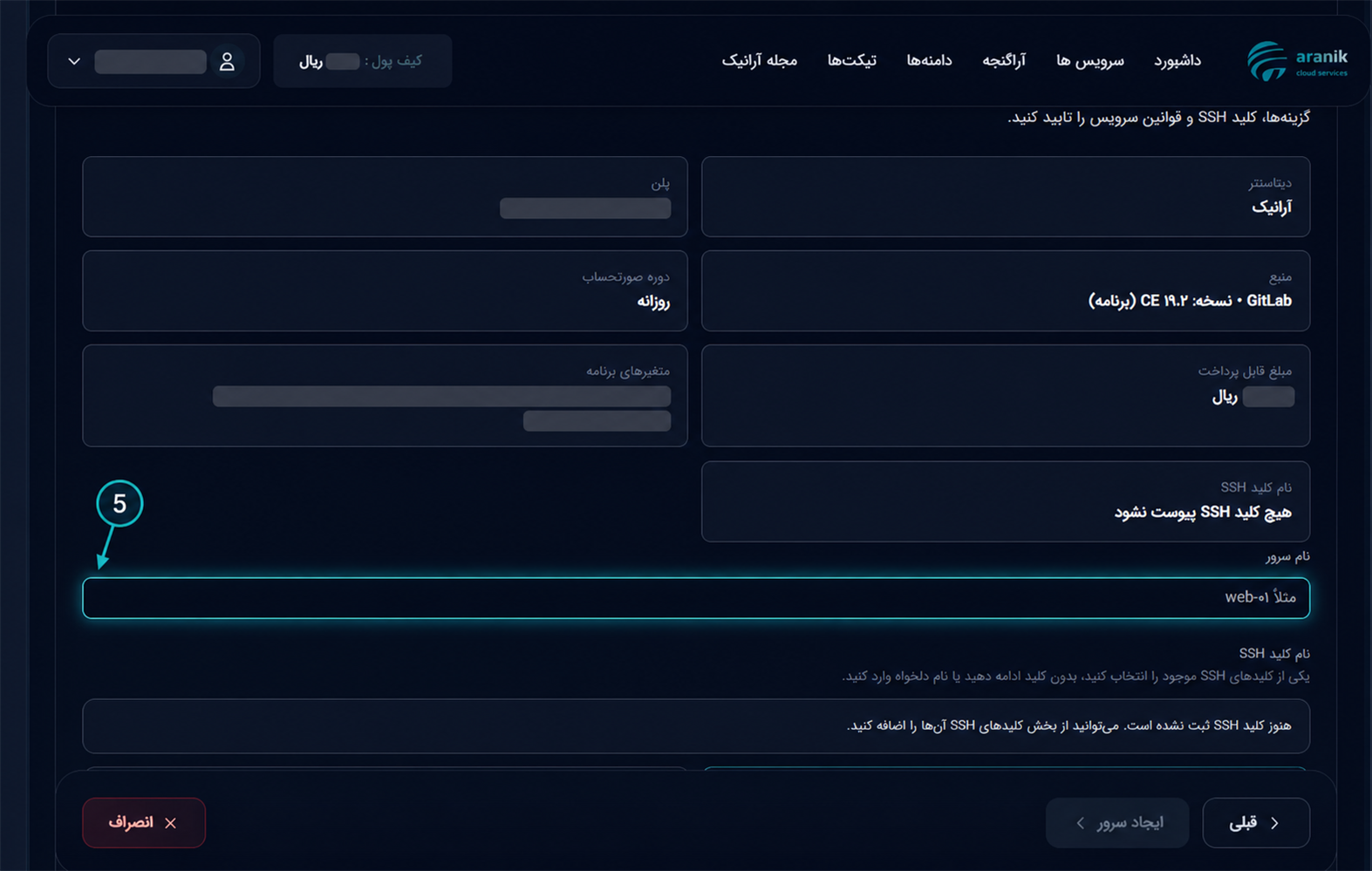Click the مبلغ قابل پرداخت card
1372x871 pixels.
pos(1006,396)
